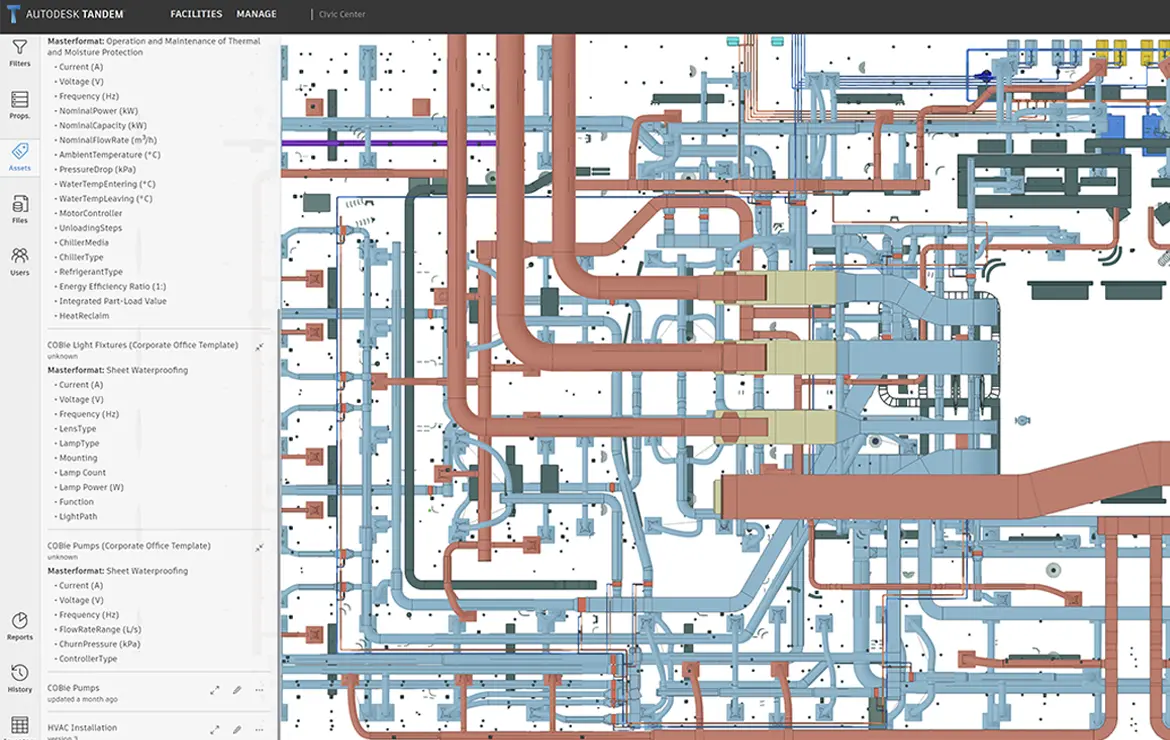This screenshot has height=740, width=1170.
Task: Open the MANAGE menu
Action: click(256, 13)
